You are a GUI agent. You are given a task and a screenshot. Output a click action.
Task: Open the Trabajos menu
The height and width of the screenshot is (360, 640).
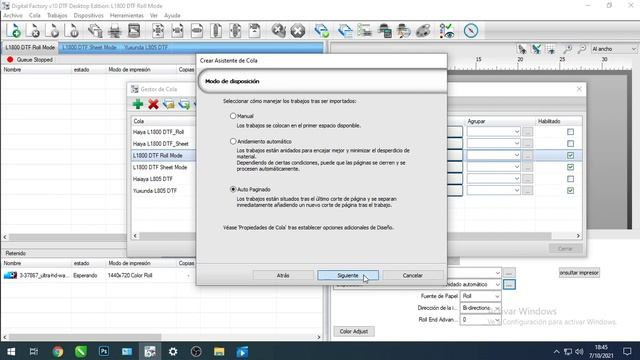(x=57, y=15)
